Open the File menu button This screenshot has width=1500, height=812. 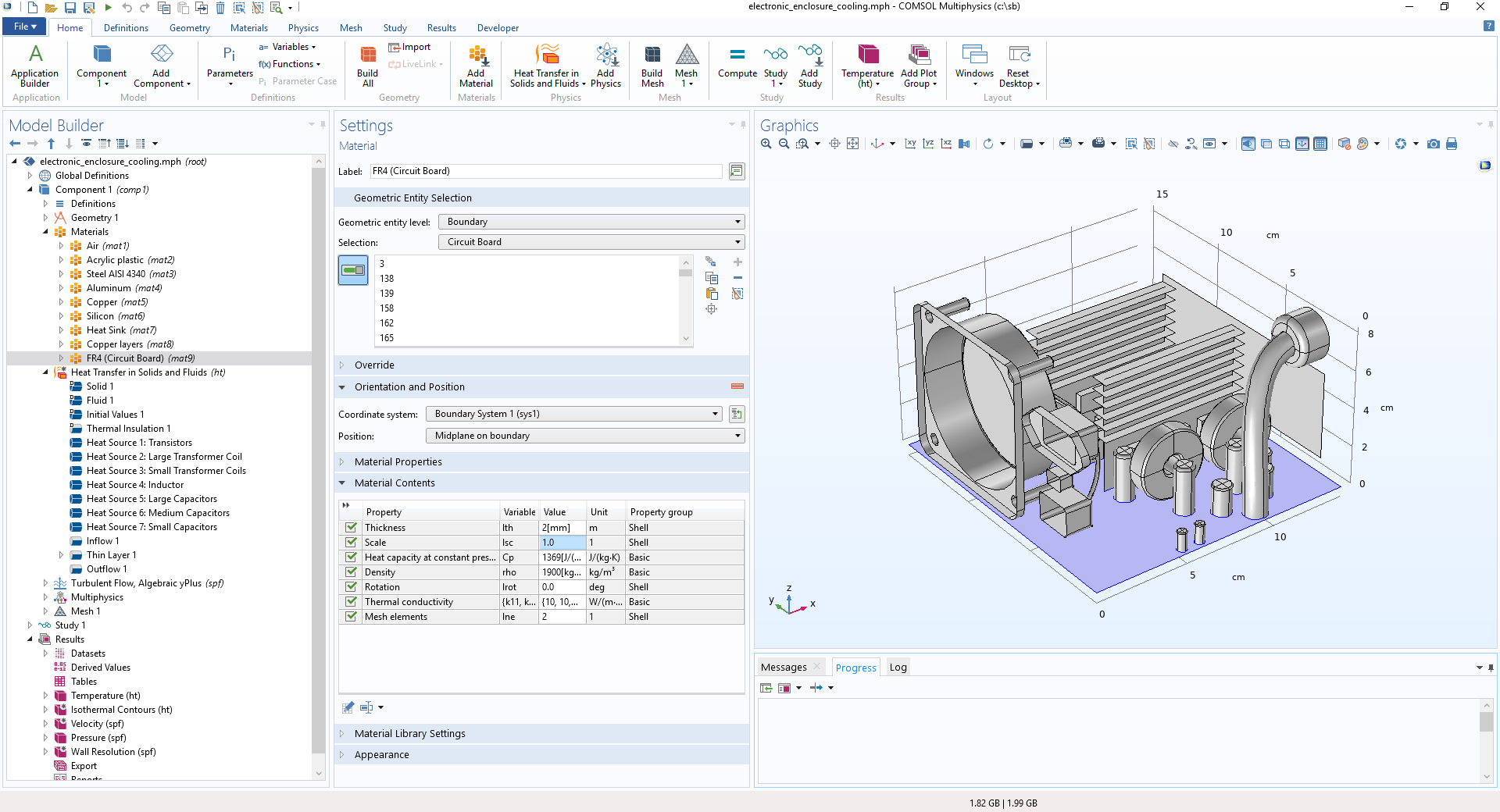tap(25, 27)
